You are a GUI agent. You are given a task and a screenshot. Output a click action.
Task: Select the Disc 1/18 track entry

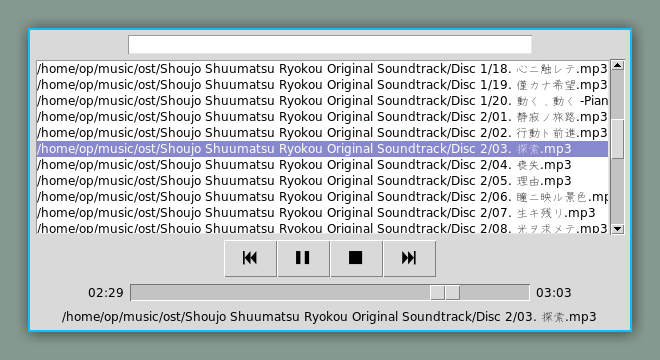tap(322, 69)
